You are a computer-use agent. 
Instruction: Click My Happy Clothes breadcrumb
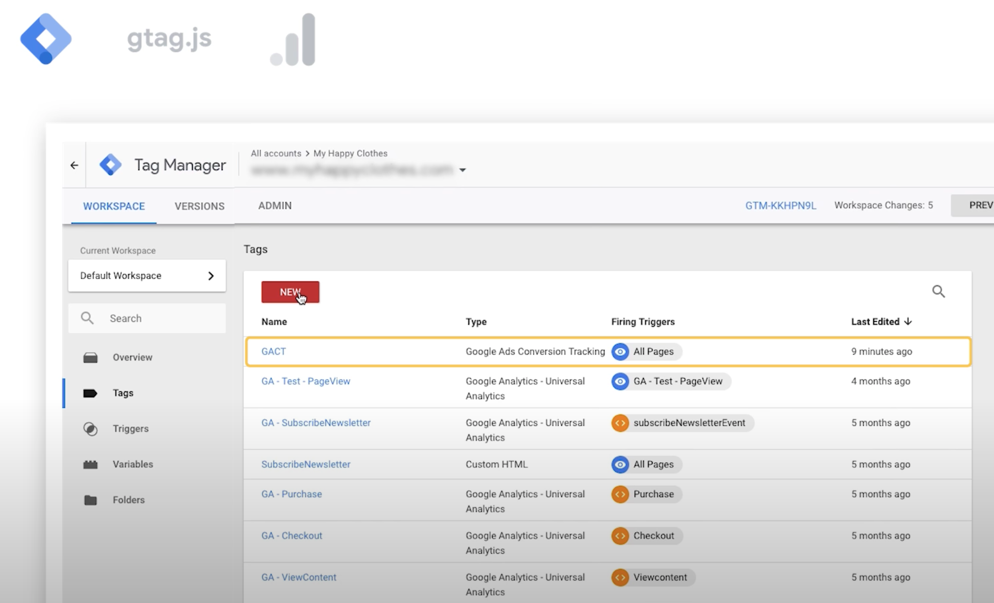[350, 153]
